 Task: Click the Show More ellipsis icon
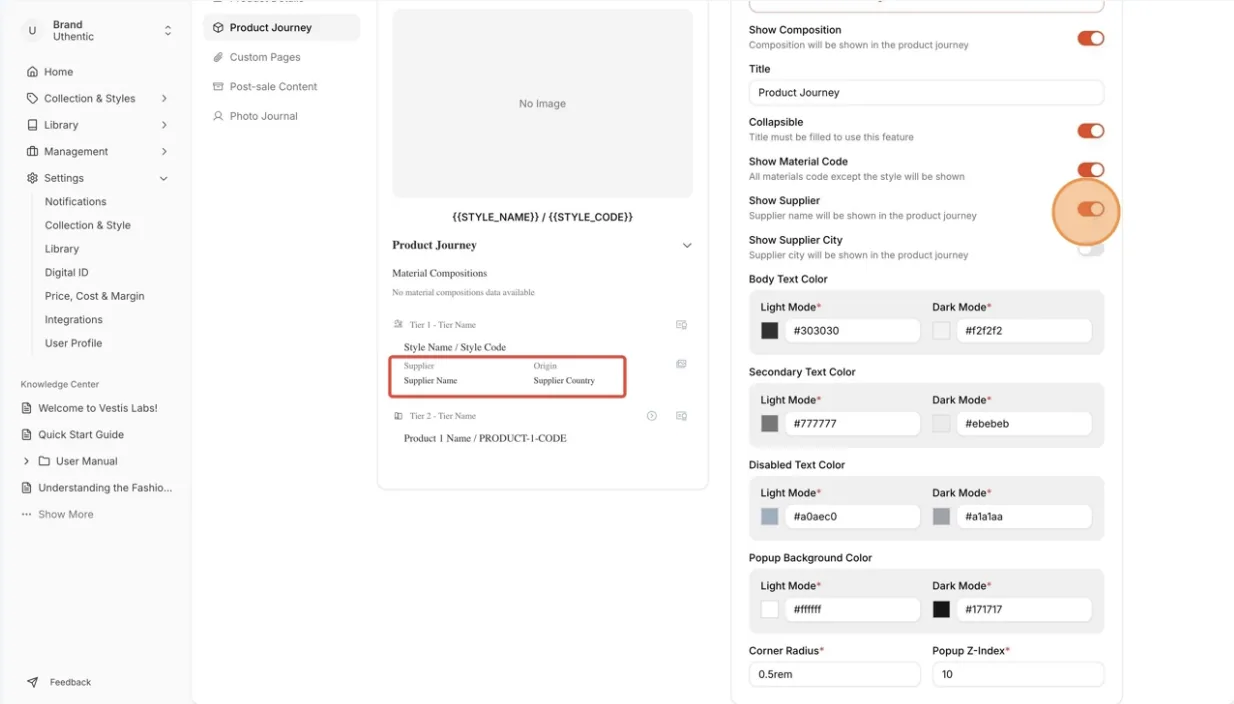click(x=27, y=515)
